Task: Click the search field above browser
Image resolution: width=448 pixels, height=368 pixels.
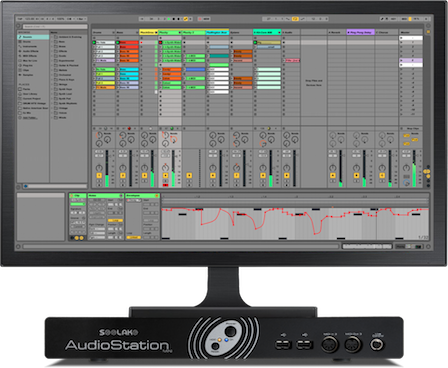Action: point(55,26)
